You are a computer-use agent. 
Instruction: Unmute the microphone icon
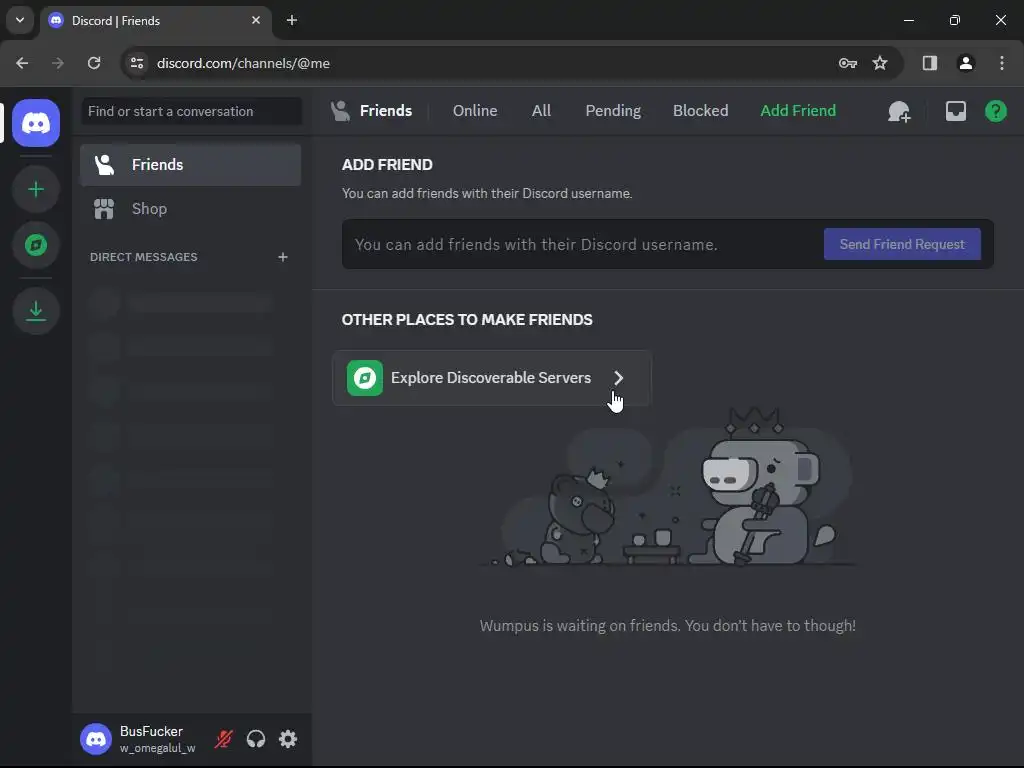coord(224,739)
